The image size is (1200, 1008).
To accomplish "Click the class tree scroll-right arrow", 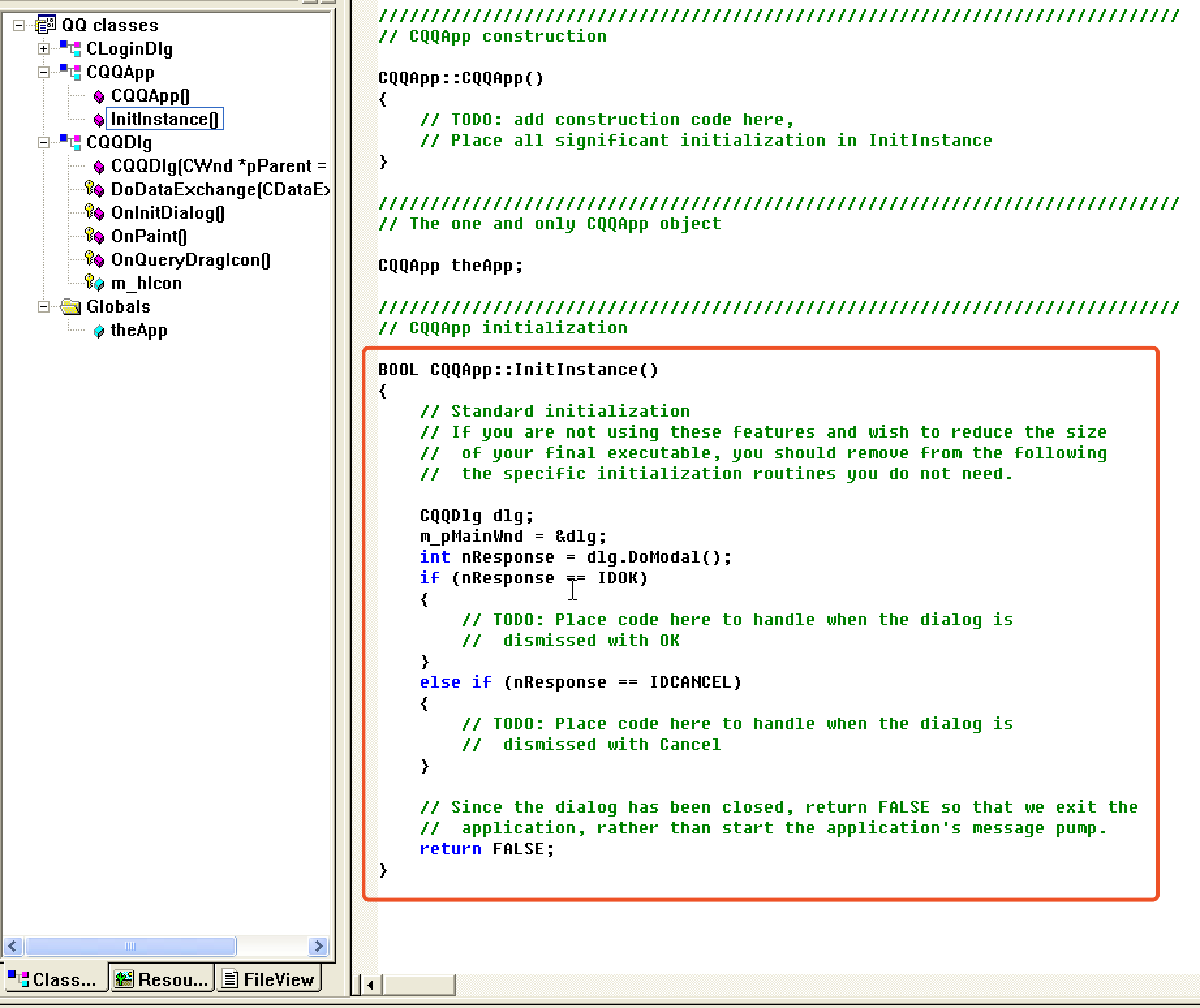I will pos(318,946).
